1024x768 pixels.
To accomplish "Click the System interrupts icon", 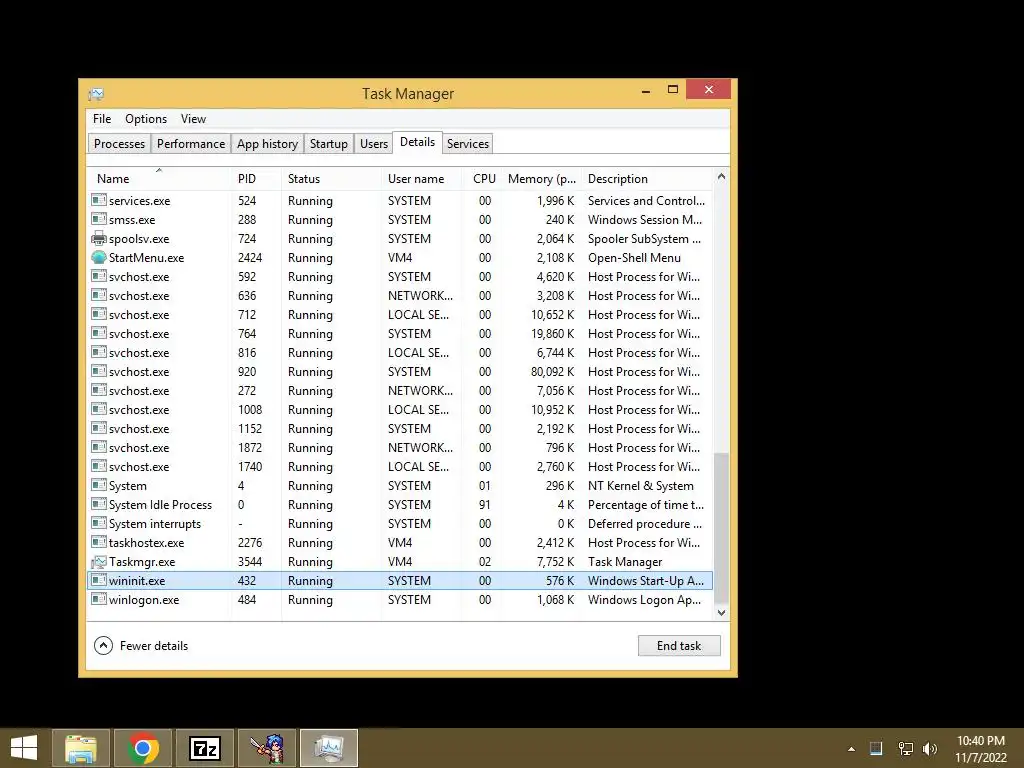I will click(99, 524).
